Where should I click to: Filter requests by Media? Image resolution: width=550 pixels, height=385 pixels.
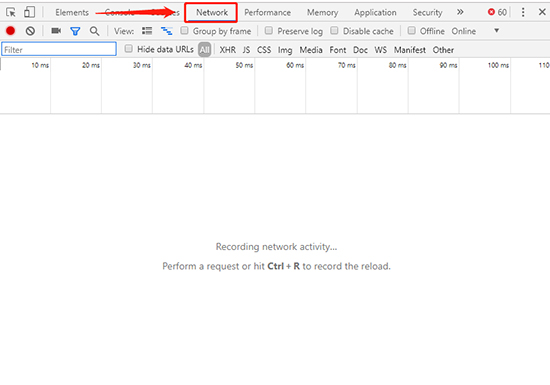coord(311,50)
